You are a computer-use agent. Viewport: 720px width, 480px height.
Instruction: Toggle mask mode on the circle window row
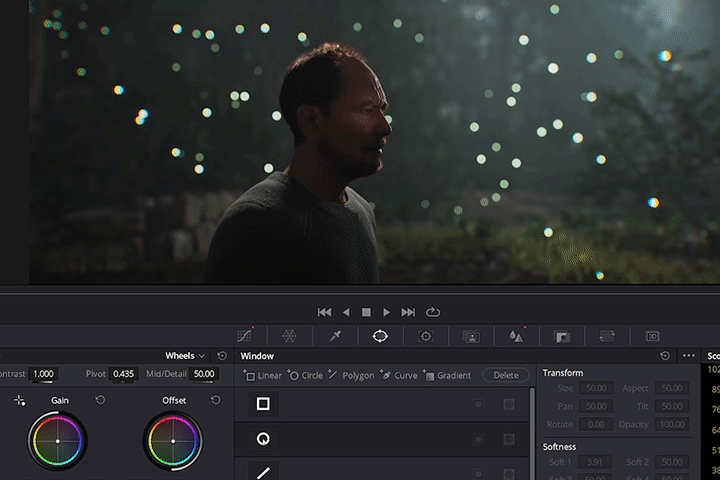click(509, 440)
